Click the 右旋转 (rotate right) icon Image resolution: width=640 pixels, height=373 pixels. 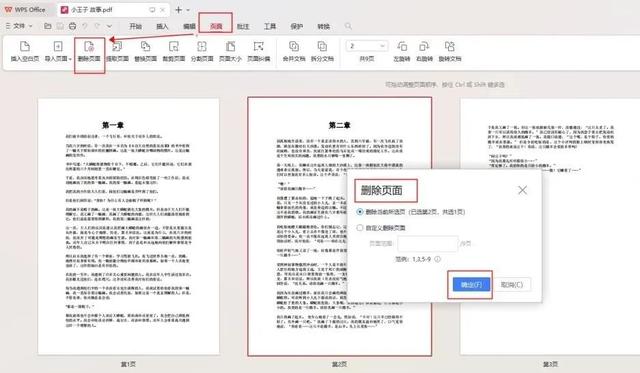424,47
